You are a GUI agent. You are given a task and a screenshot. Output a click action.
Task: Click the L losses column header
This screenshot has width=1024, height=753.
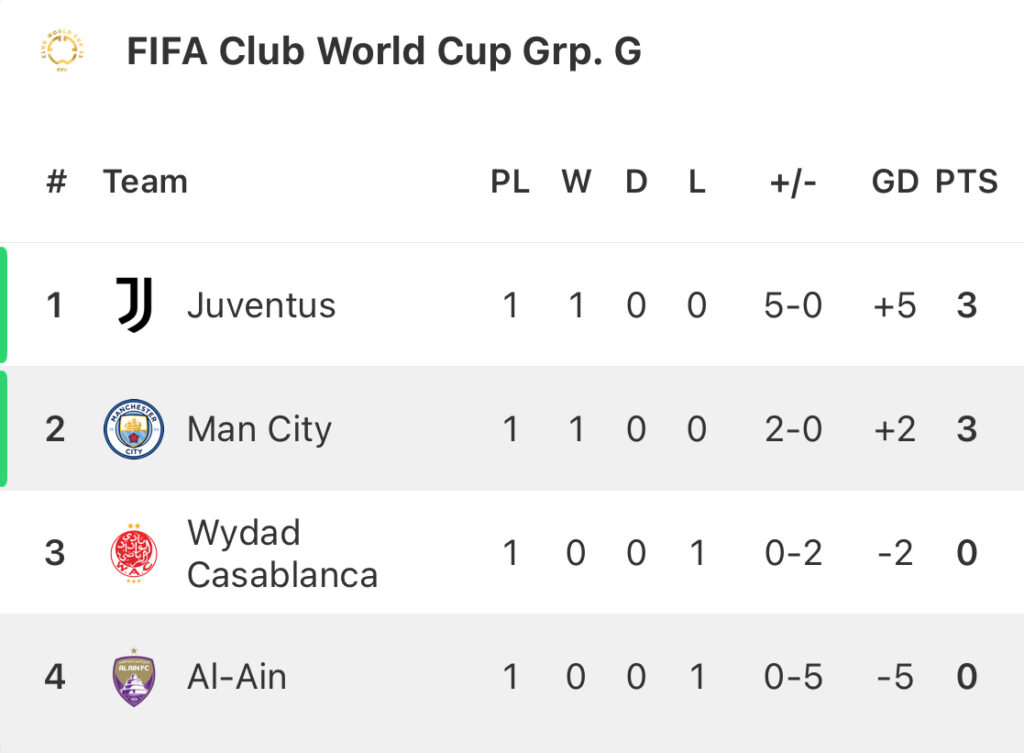click(x=697, y=182)
